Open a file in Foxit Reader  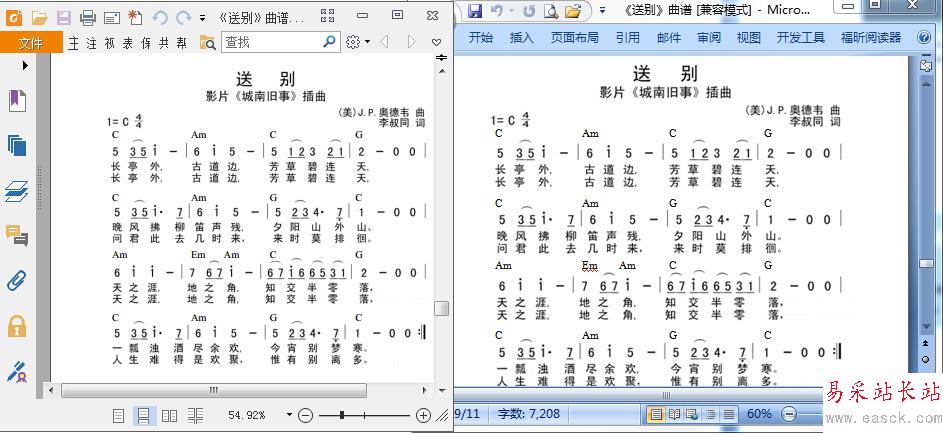(x=39, y=17)
